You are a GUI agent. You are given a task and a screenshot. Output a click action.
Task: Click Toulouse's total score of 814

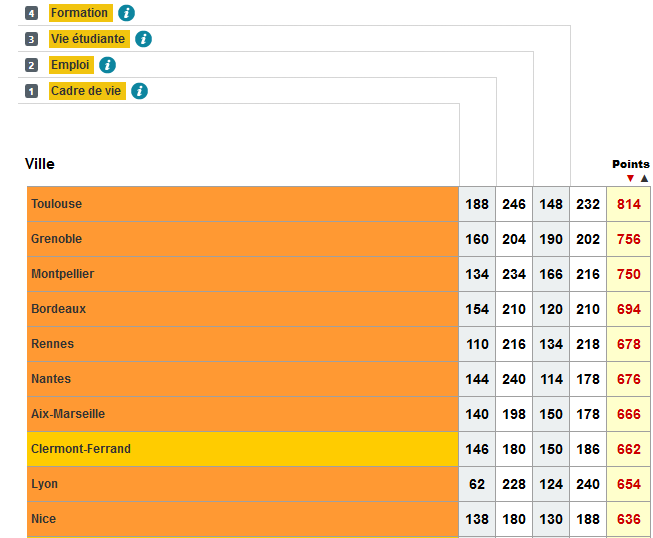point(628,204)
